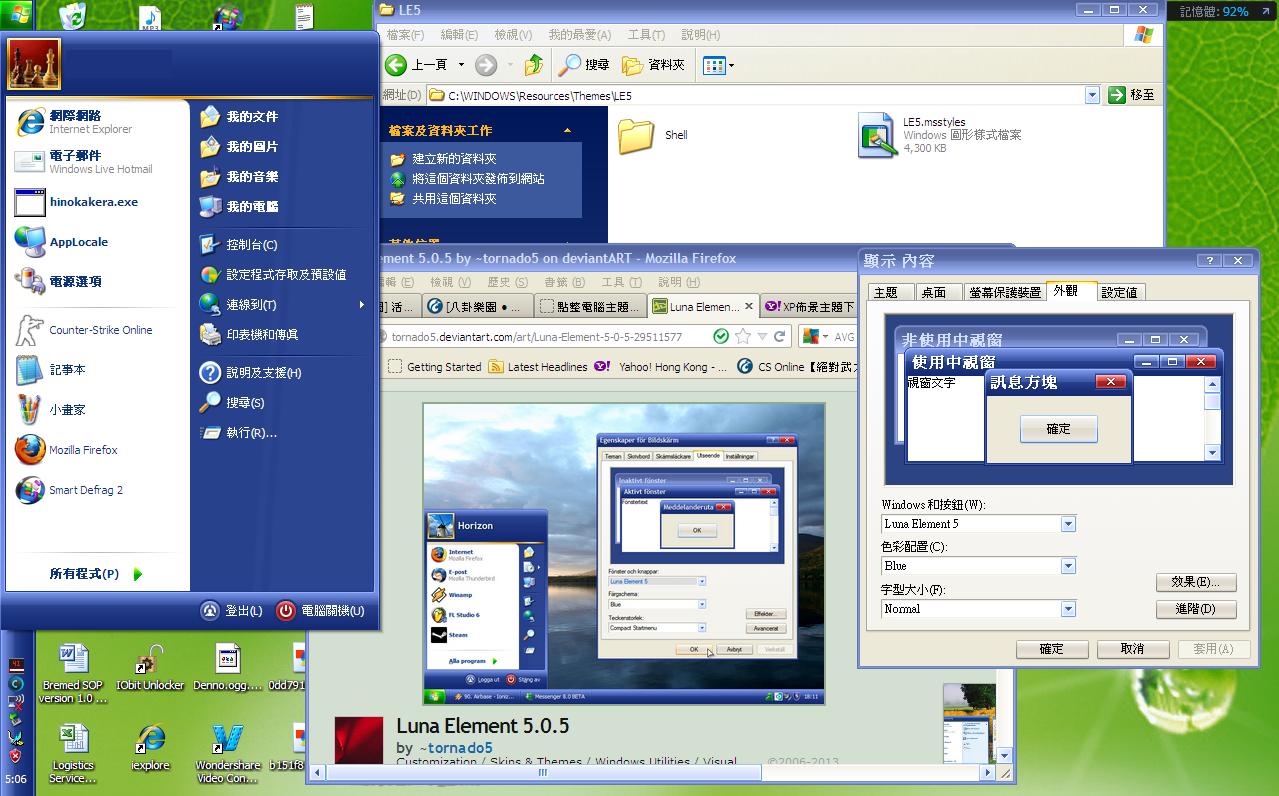Collapse 檔案及資料夾工作 panel

pyautogui.click(x=567, y=131)
